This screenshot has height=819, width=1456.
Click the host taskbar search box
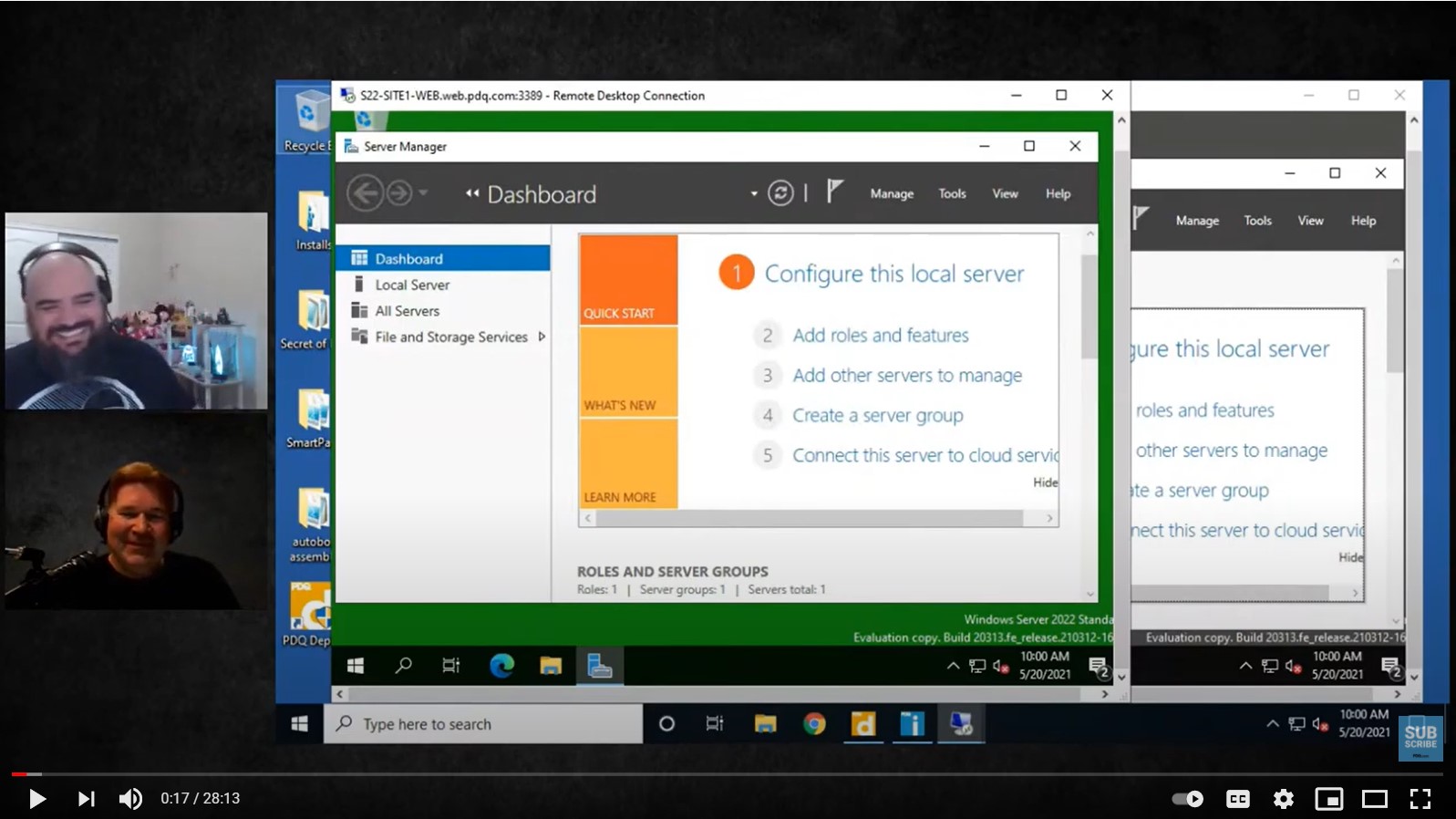483,724
